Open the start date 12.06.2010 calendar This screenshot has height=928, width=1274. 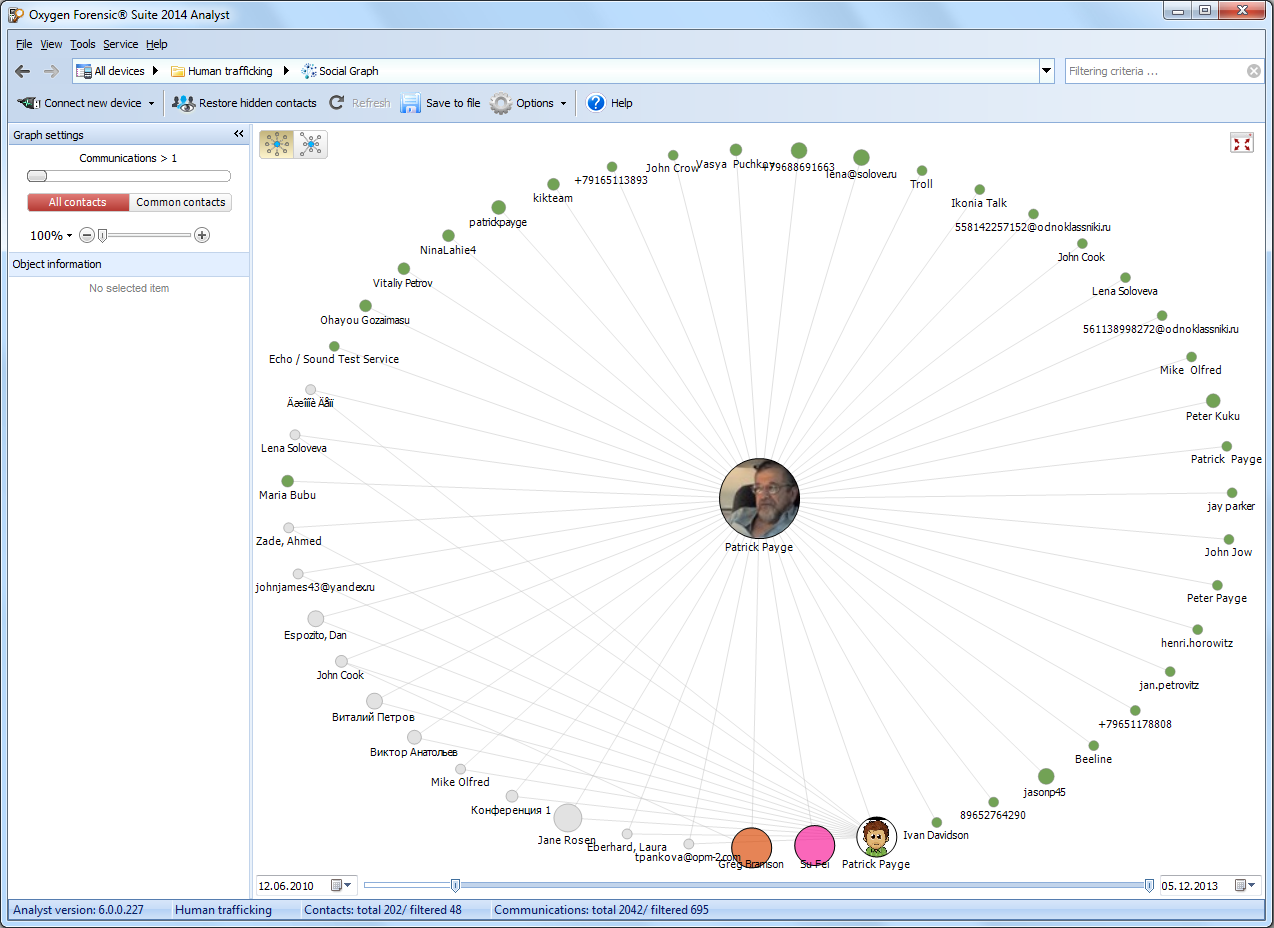coord(343,885)
